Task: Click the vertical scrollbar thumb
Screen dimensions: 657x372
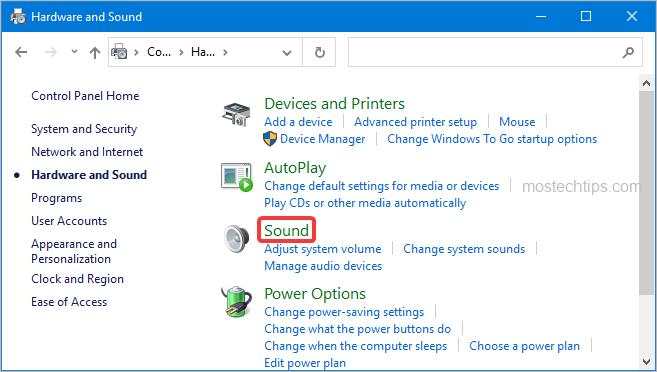Action: pos(647,193)
